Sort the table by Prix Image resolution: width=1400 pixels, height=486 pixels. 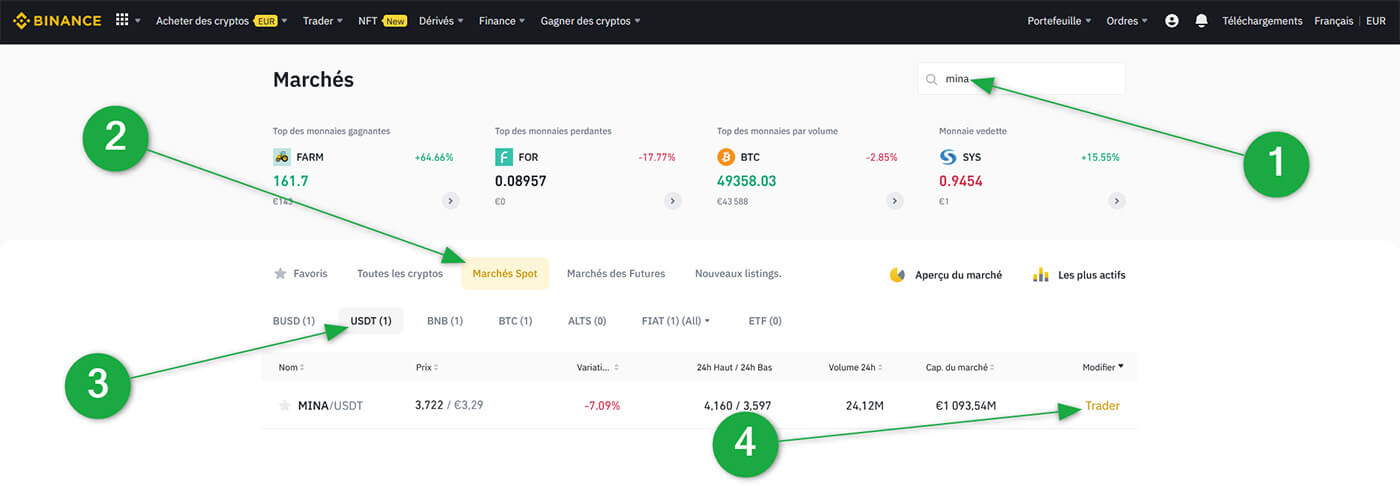[x=427, y=368]
